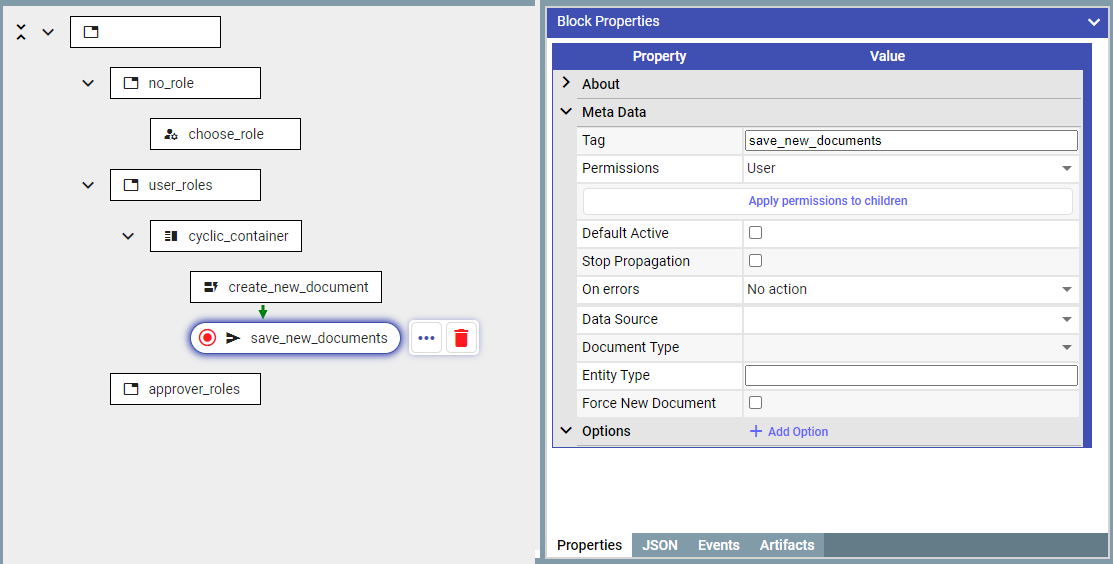Click Apply permissions to children
1113x564 pixels.
828,201
